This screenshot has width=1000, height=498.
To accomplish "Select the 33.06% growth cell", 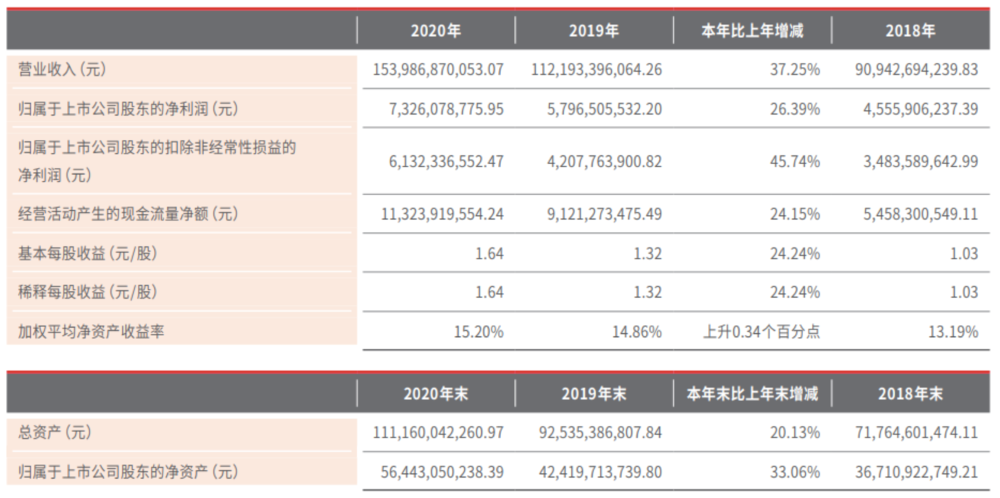I will coord(794,472).
